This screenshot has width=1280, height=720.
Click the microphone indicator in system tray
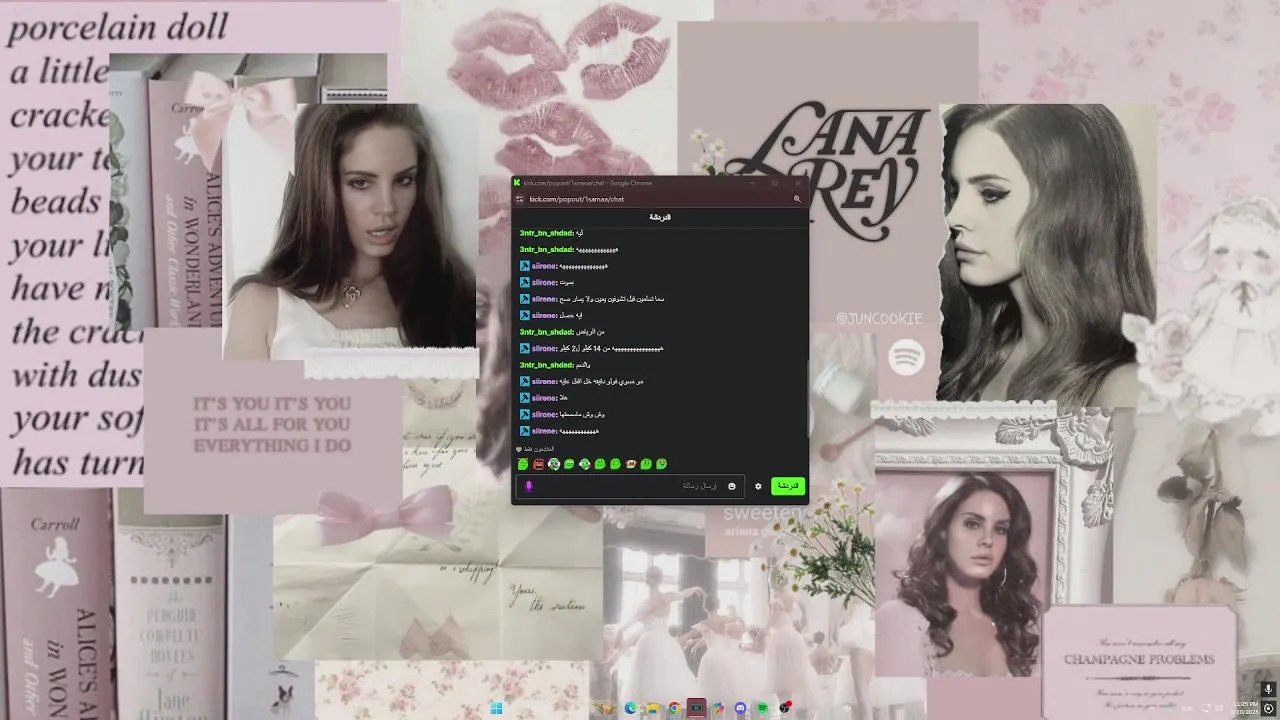pyautogui.click(x=1268, y=689)
